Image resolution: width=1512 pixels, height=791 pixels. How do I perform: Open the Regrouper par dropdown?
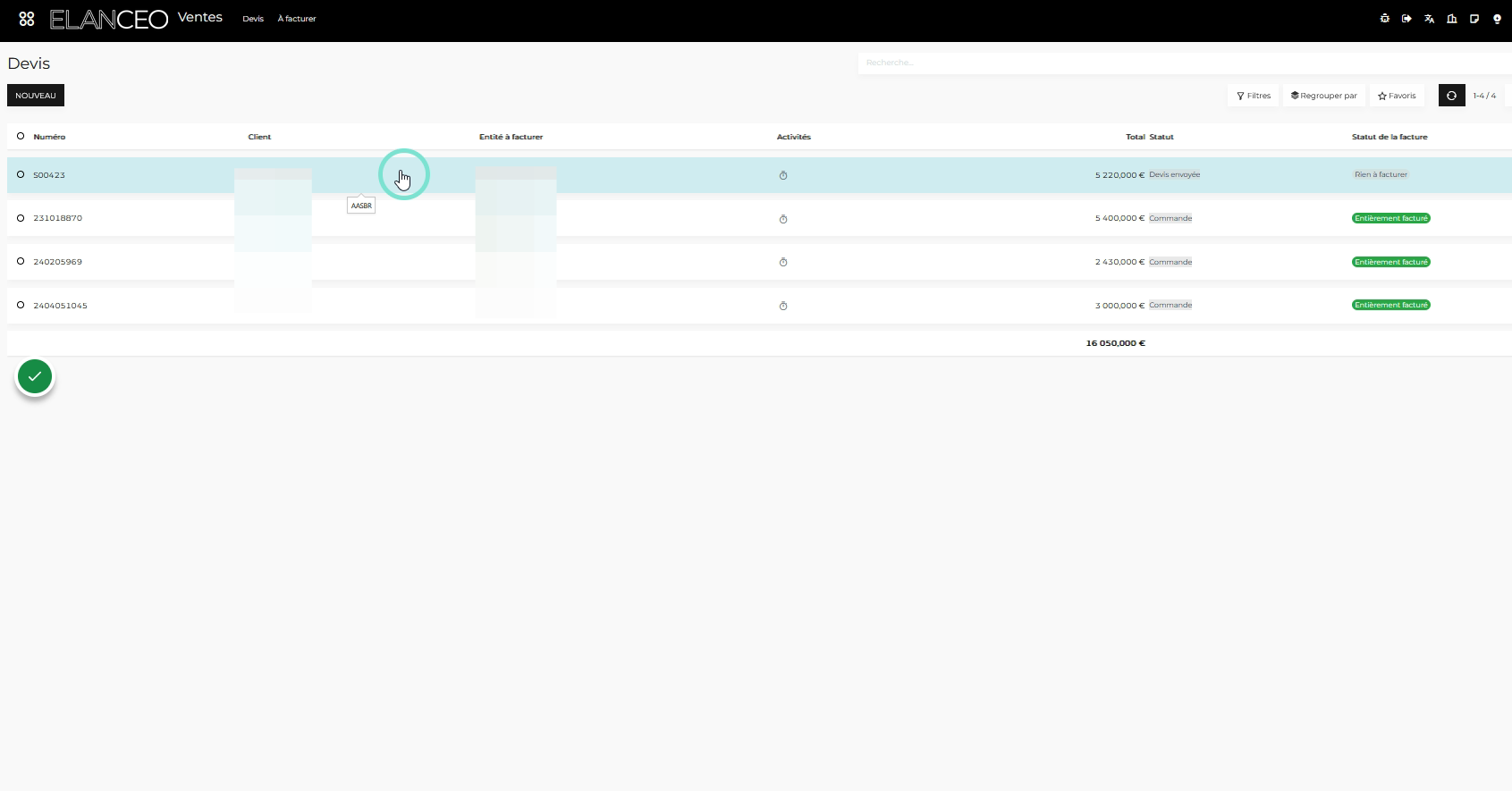pyautogui.click(x=1324, y=96)
